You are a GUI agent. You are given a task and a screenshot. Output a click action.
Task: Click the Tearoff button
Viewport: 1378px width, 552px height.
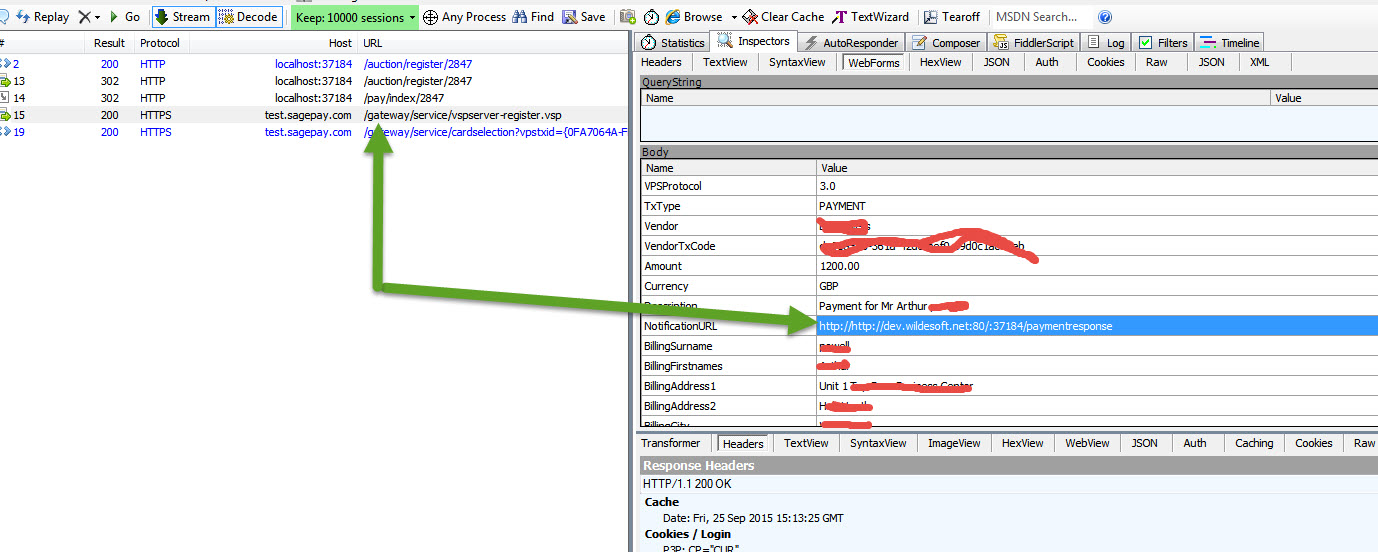click(951, 17)
